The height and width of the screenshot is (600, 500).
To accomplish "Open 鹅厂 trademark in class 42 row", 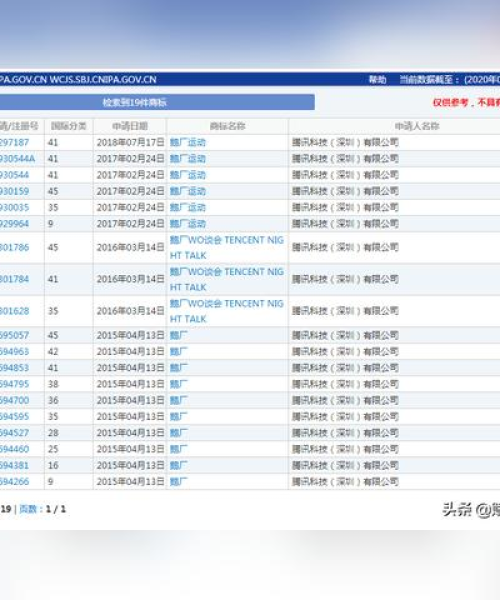I will (179, 351).
